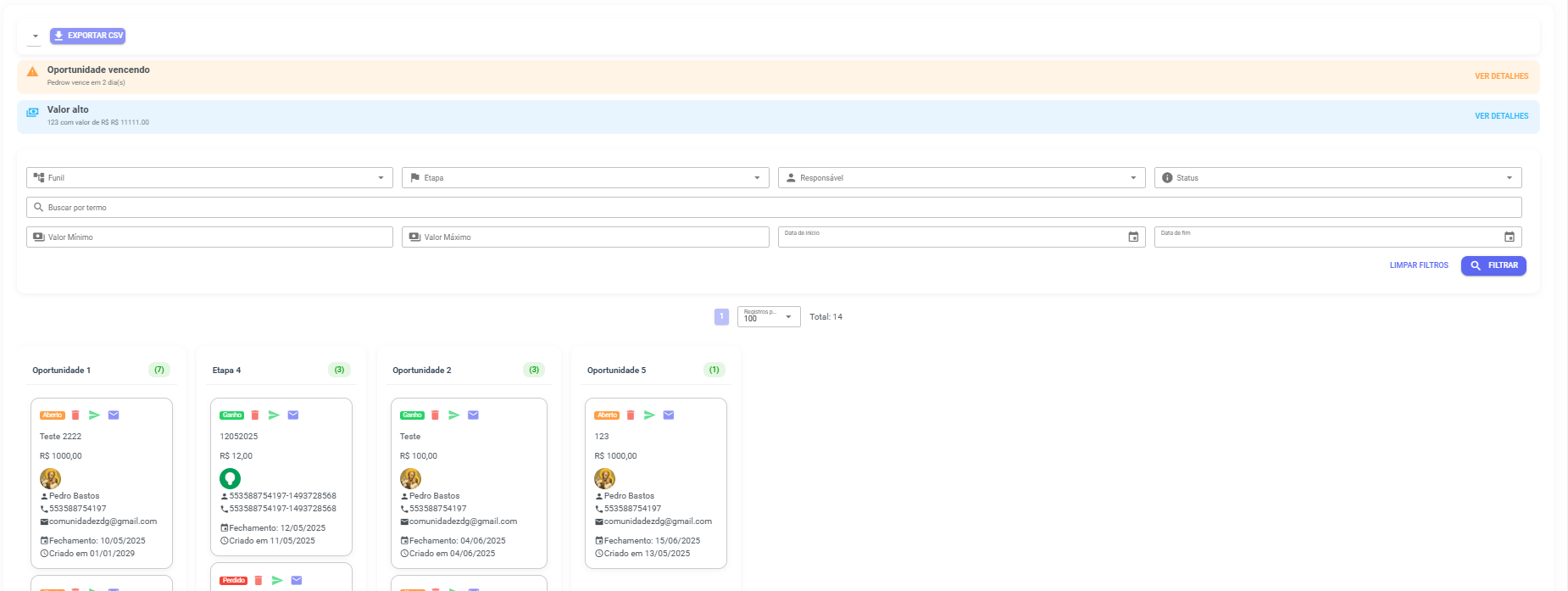Open calendar picker for Data de fim
The width and height of the screenshot is (1568, 591).
[1509, 237]
